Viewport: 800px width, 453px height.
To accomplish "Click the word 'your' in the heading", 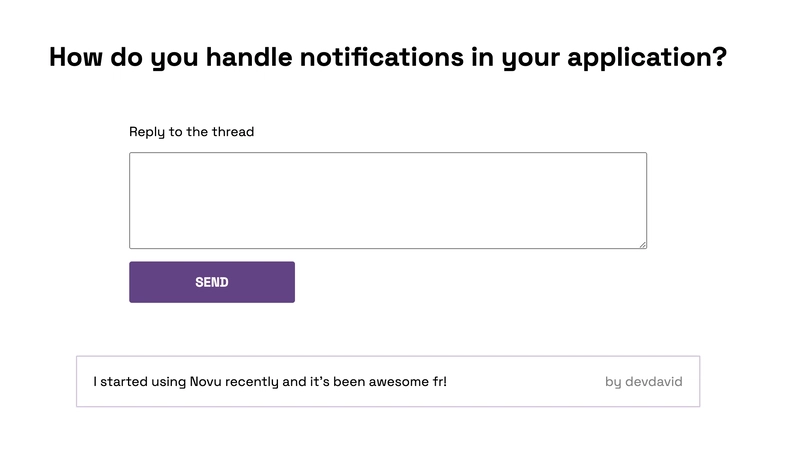I will point(531,58).
